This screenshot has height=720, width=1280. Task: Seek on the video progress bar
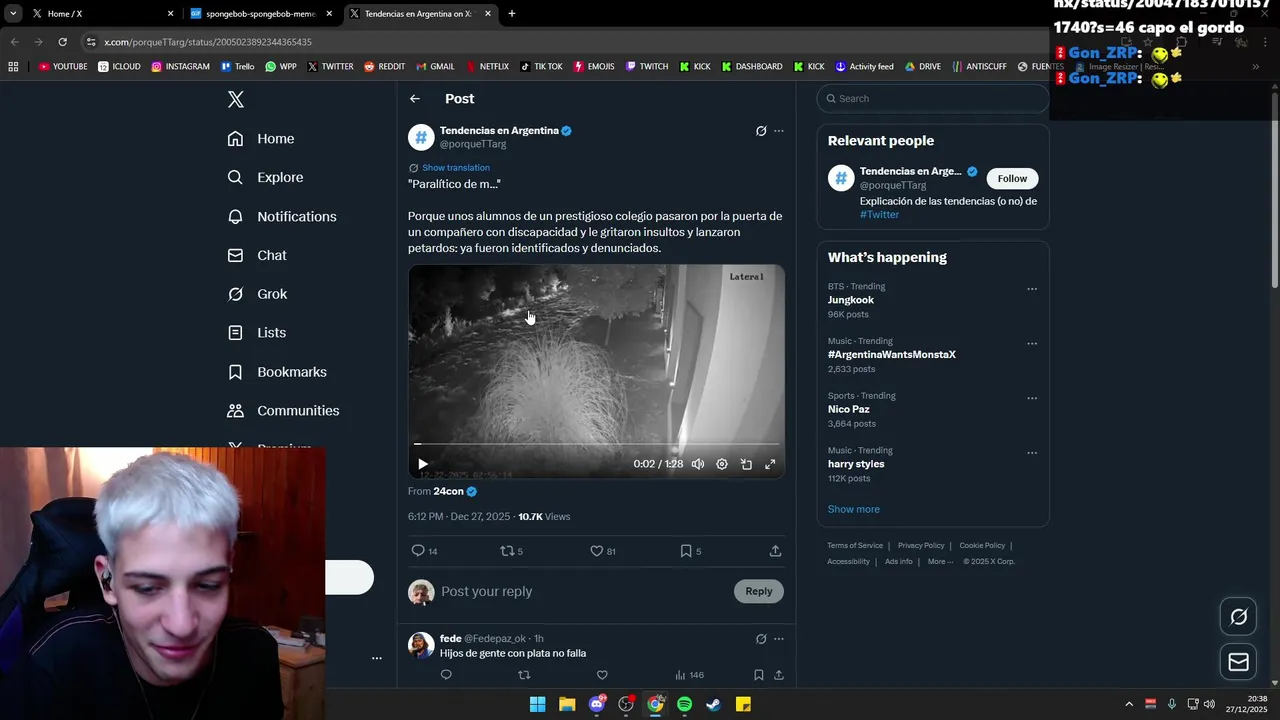click(596, 443)
